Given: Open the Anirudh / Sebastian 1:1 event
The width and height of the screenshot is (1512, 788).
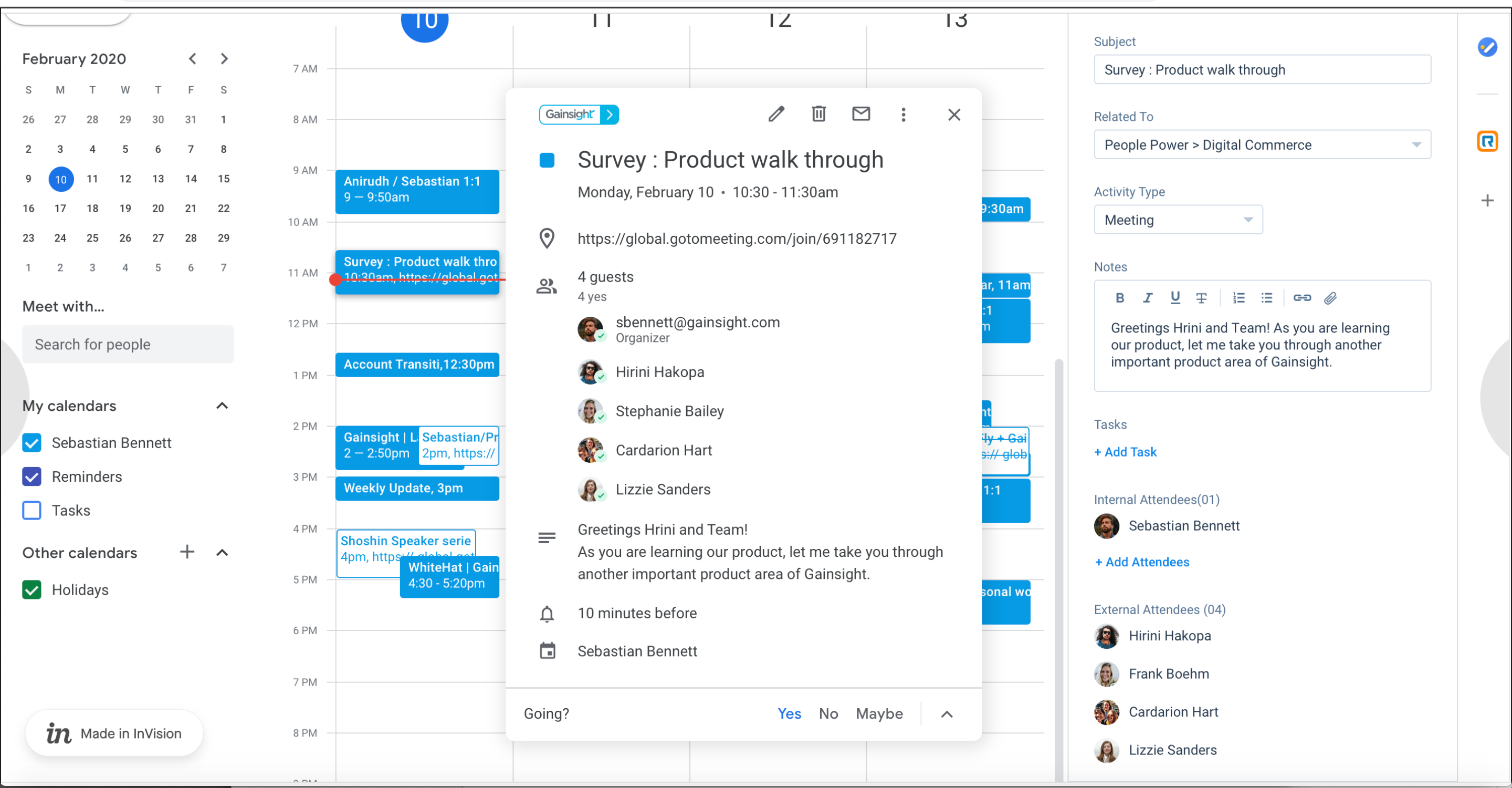Looking at the screenshot, I should tap(417, 191).
